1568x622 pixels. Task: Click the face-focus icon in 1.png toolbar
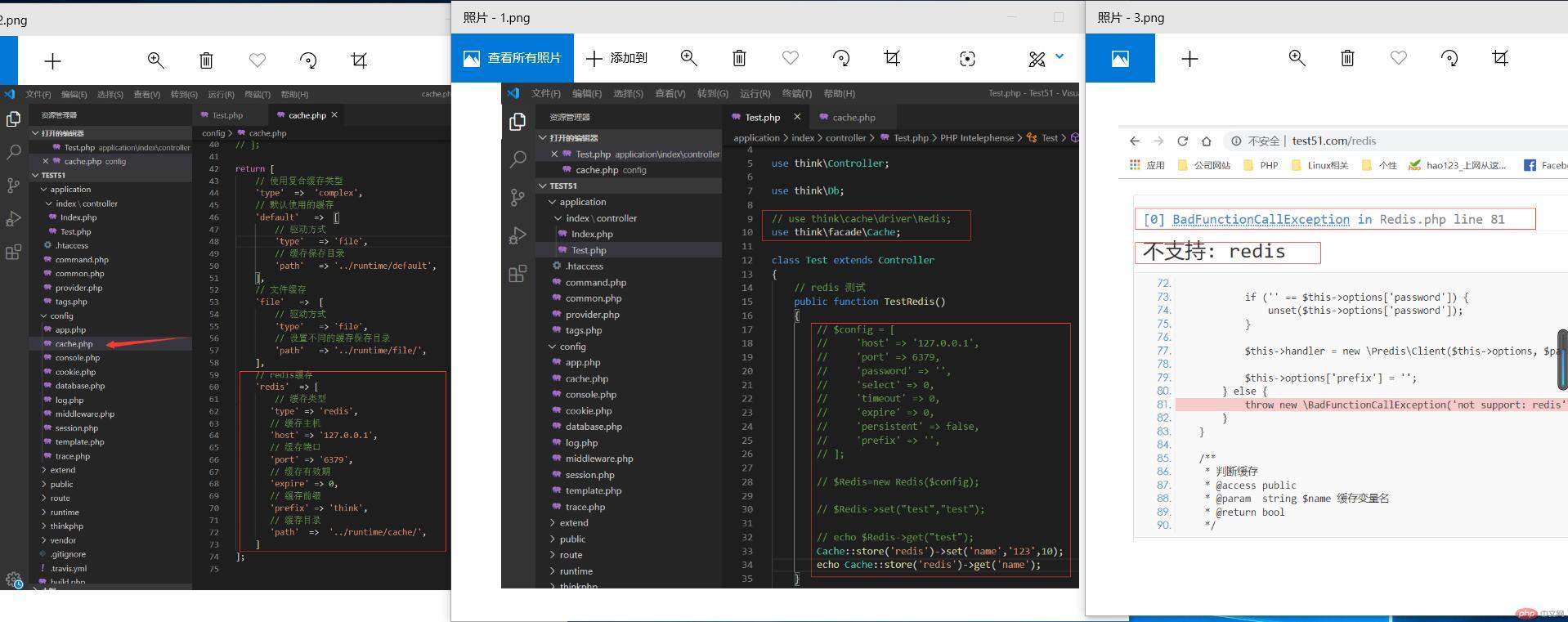pos(967,58)
